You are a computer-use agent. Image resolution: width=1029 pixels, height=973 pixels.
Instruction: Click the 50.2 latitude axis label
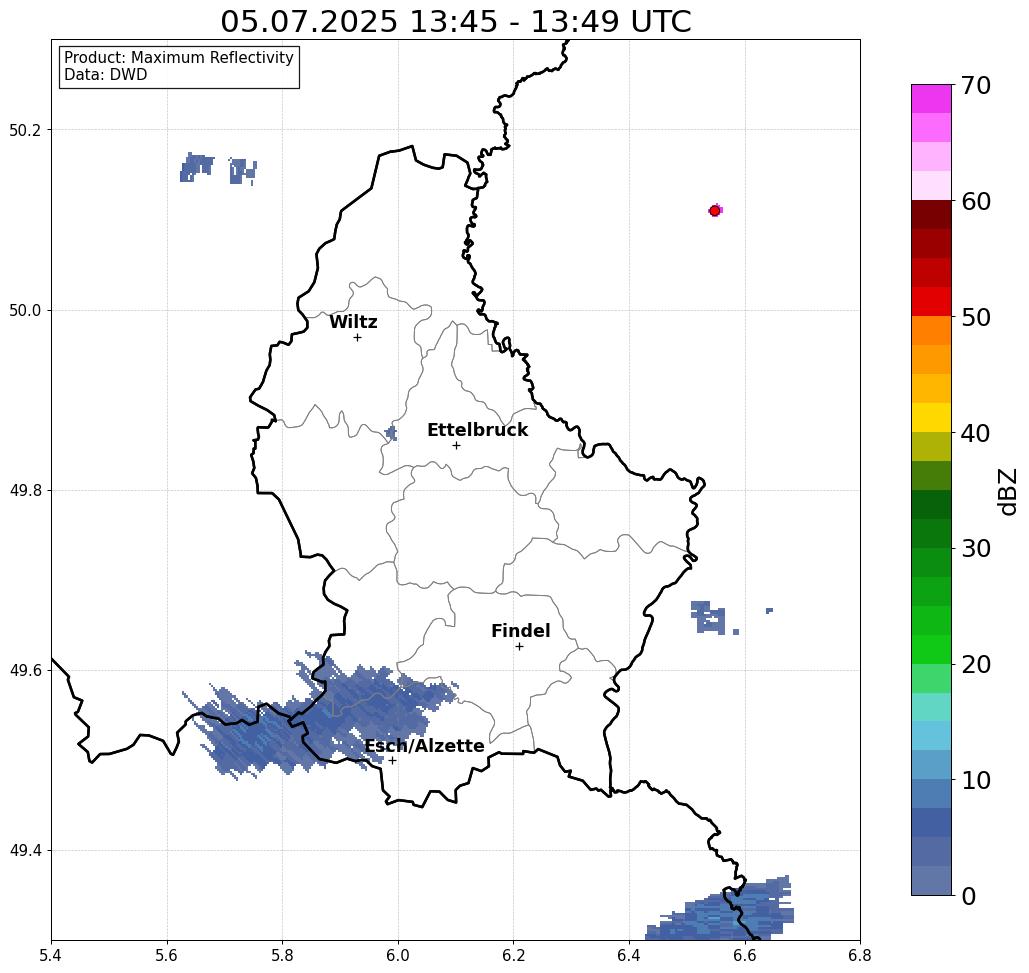coord(24,130)
